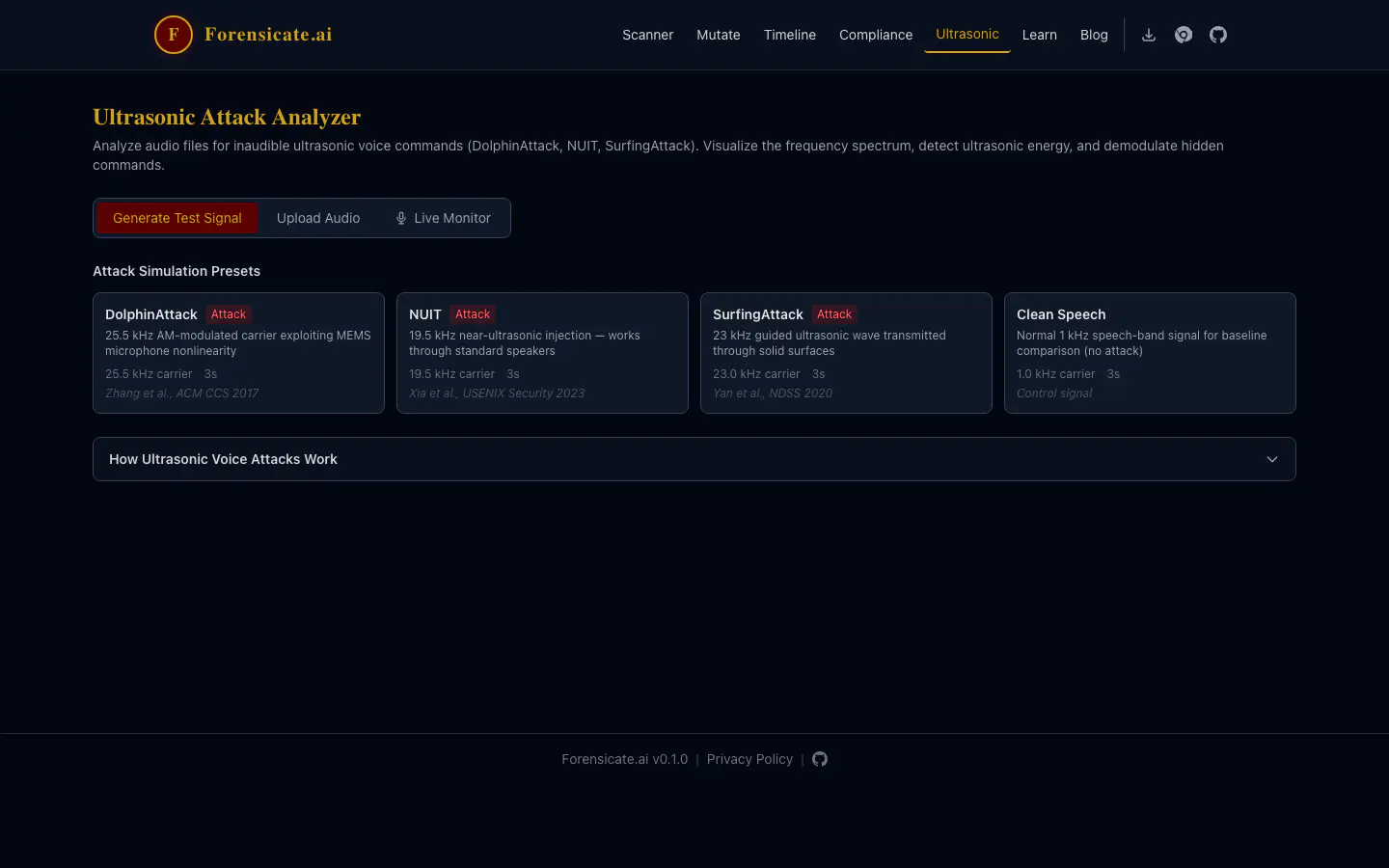The image size is (1389, 868).
Task: Click '23.0 kHz carrier' text
Action: pos(756,374)
